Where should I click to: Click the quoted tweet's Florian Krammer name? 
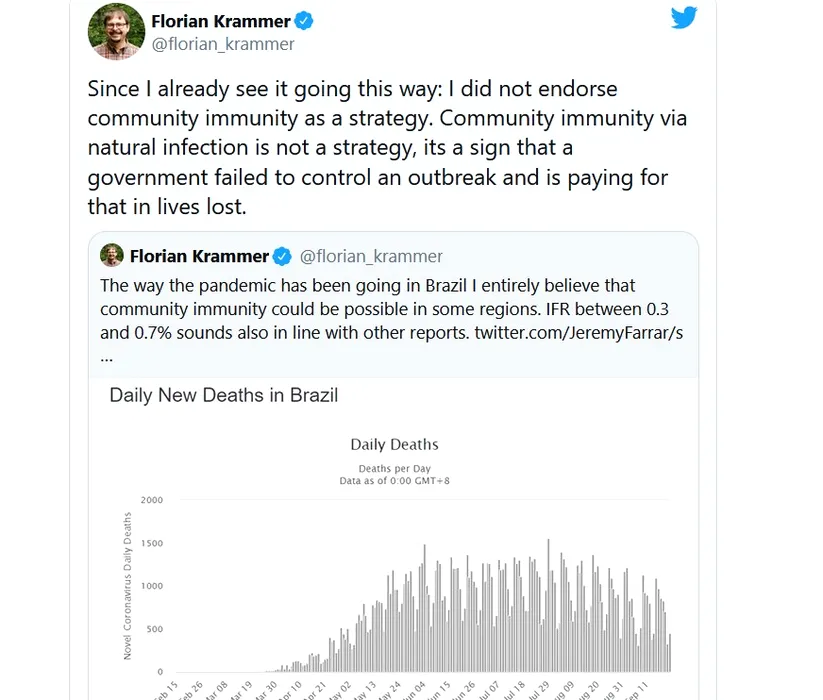click(x=200, y=256)
